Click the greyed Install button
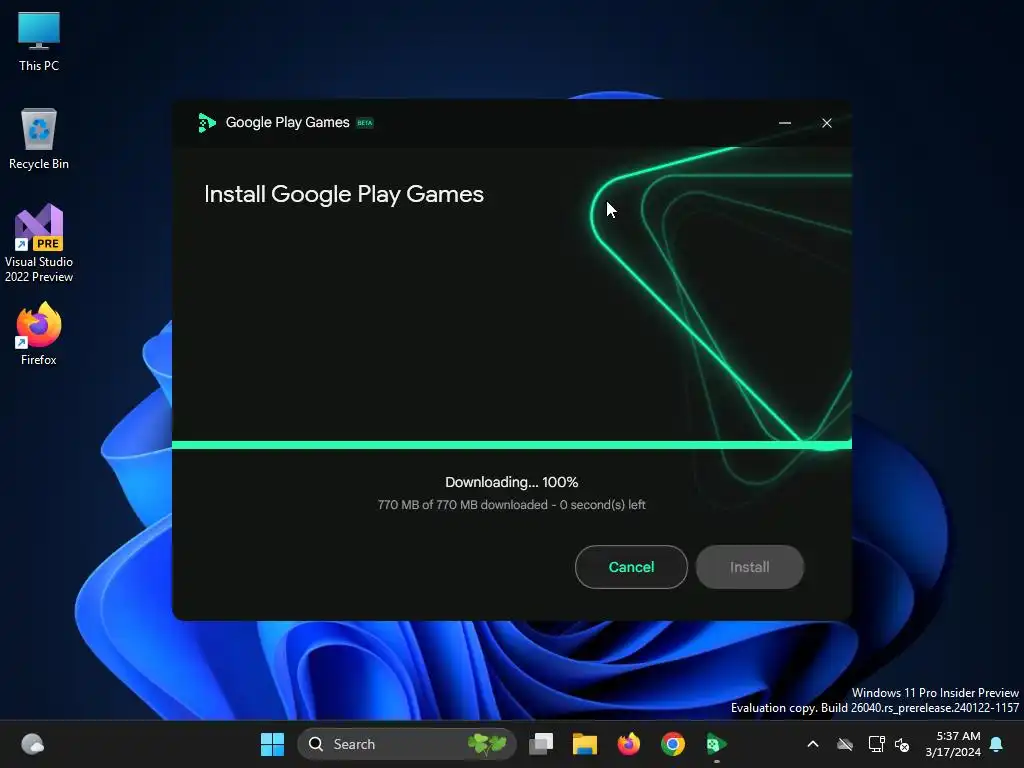Image resolution: width=1024 pixels, height=768 pixels. [750, 567]
